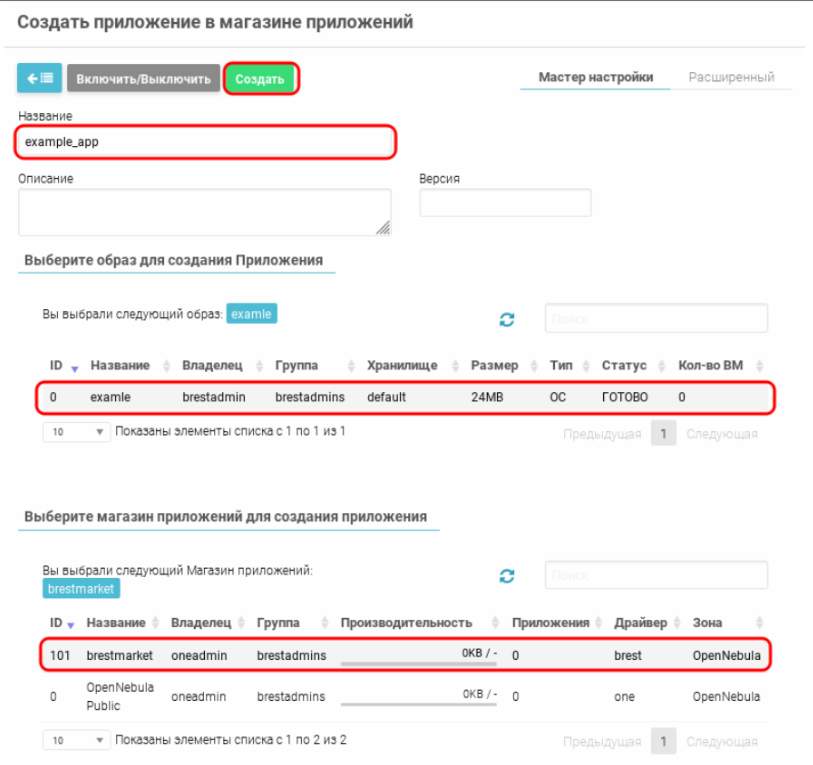Click the back-to-list arrow icon button

click(40, 78)
